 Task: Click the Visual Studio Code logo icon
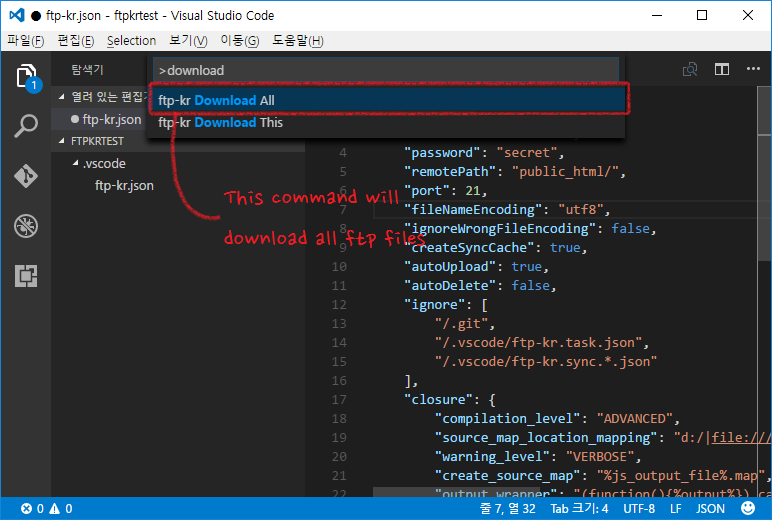point(17,15)
